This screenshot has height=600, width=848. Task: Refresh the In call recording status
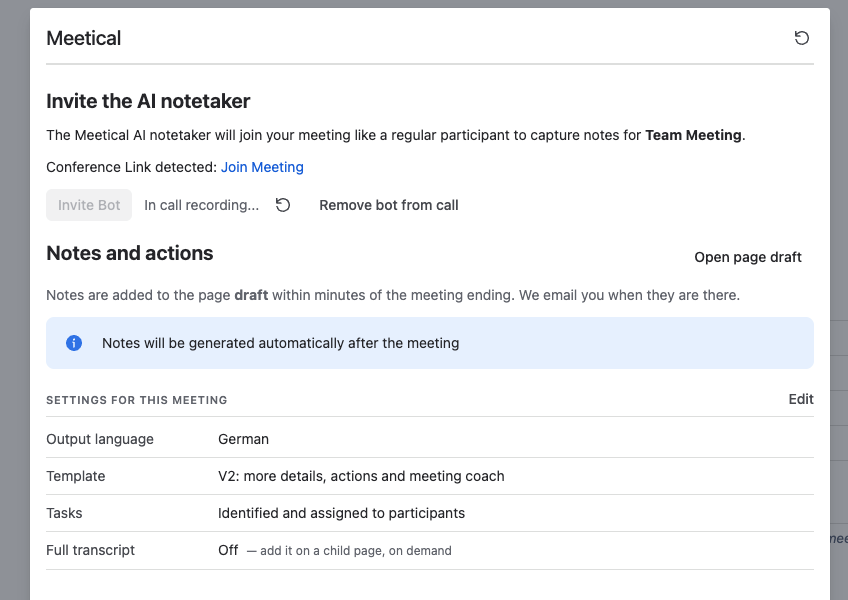point(283,205)
